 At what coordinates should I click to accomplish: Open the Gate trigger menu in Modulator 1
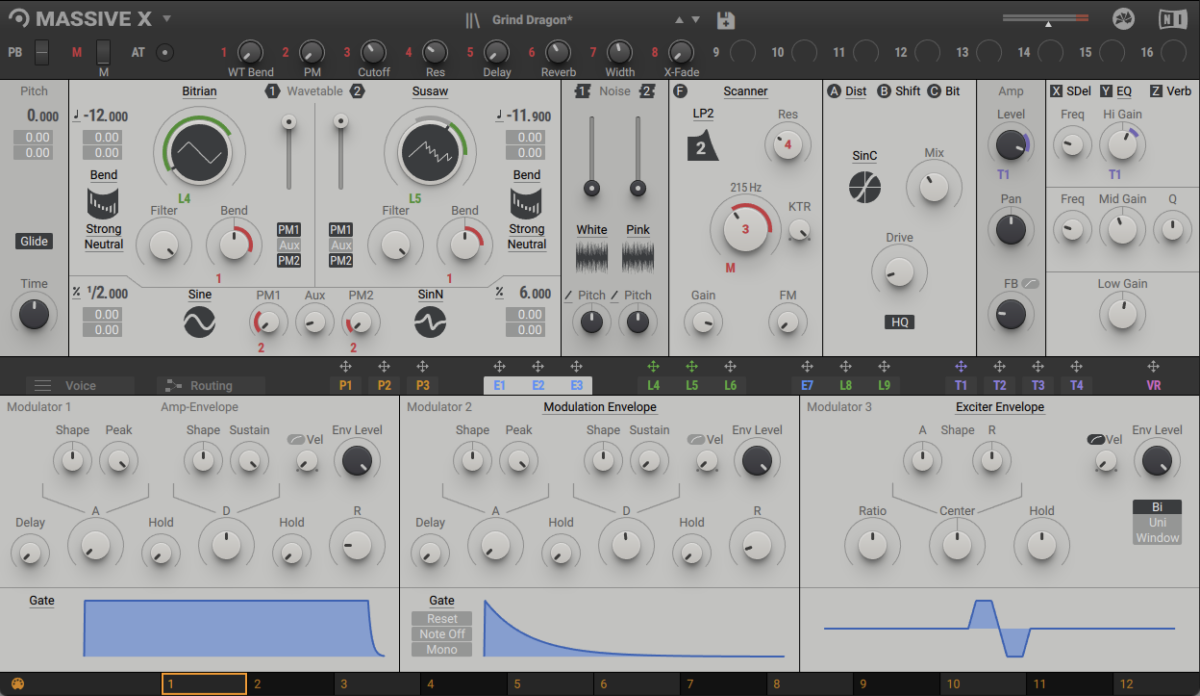(42, 600)
